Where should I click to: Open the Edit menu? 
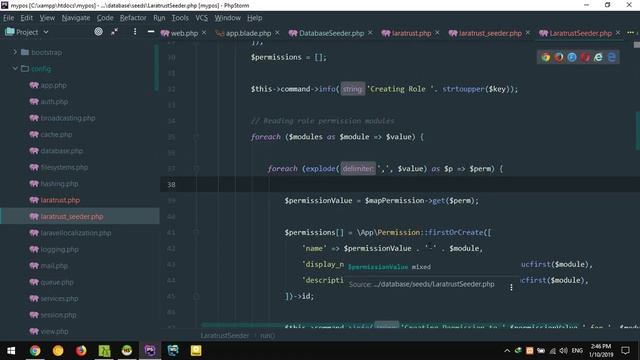(x=27, y=18)
